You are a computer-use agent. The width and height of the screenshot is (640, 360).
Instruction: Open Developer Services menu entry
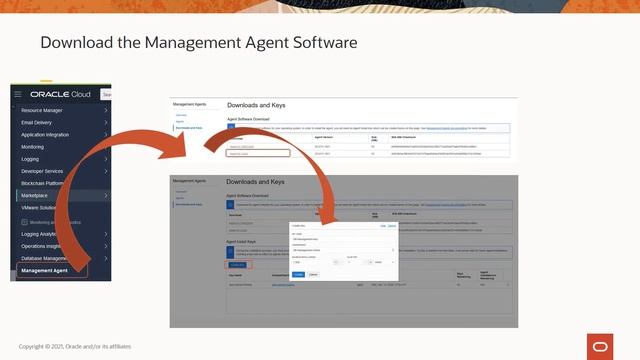pyautogui.click(x=42, y=171)
